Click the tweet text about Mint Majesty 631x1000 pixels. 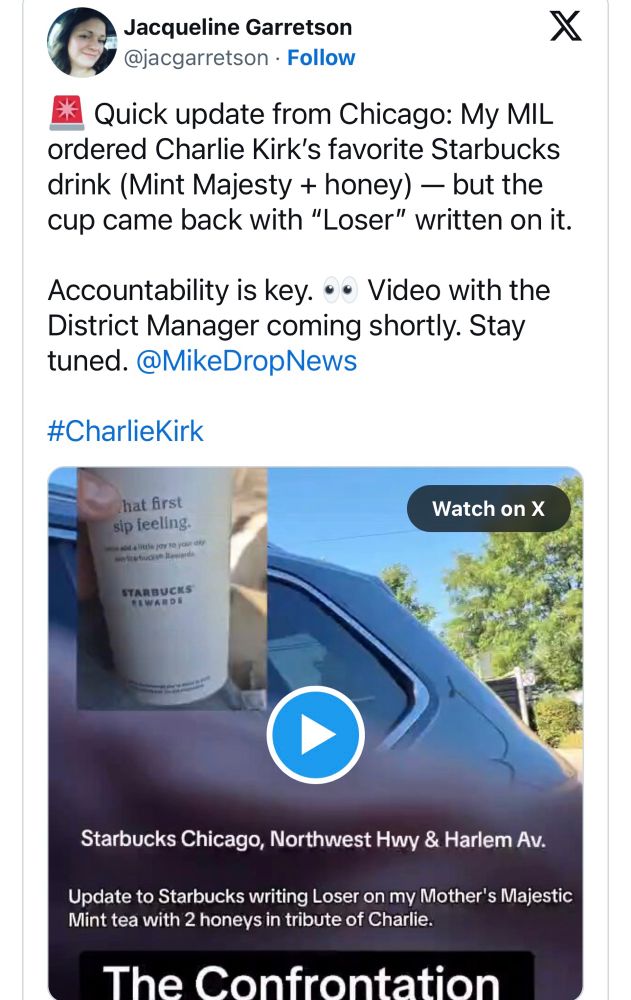coord(309,167)
